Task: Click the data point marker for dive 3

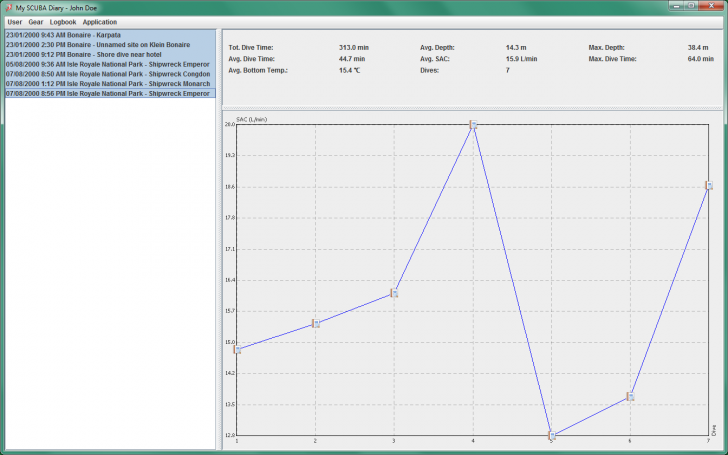Action: coord(394,293)
